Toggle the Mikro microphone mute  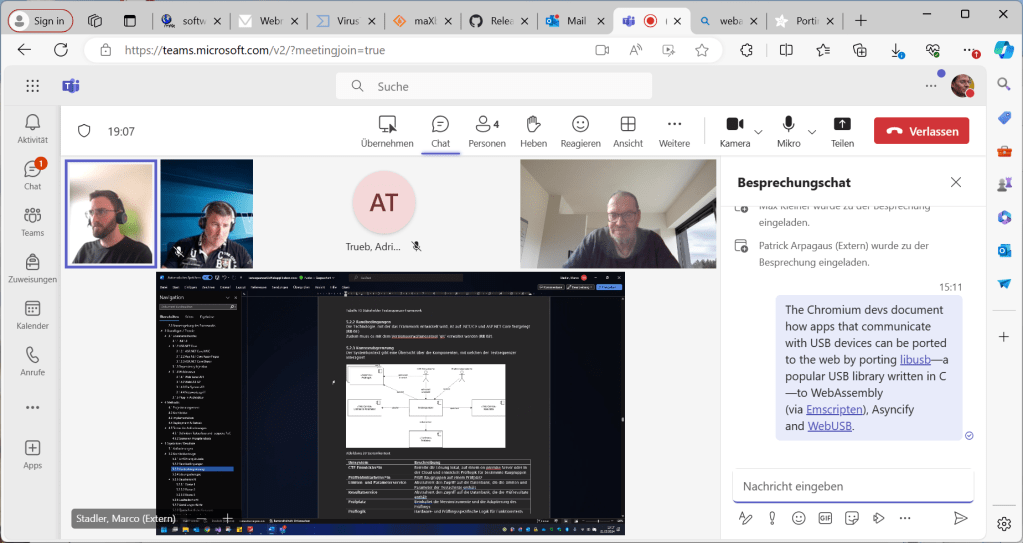tap(788, 130)
